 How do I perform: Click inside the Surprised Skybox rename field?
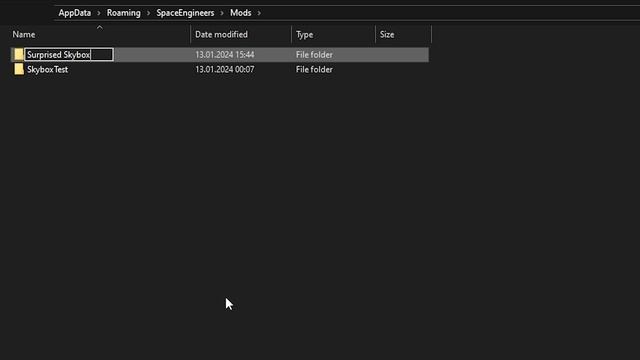[69, 55]
